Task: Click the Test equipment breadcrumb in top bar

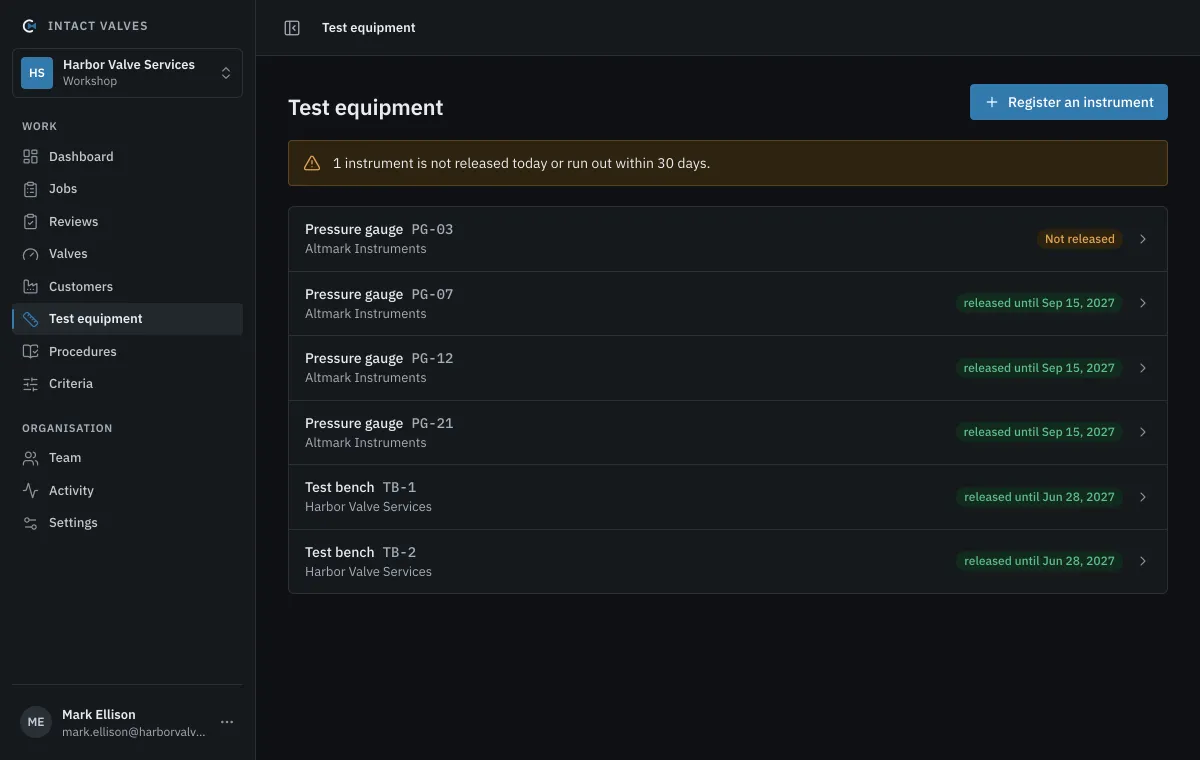Action: click(369, 28)
